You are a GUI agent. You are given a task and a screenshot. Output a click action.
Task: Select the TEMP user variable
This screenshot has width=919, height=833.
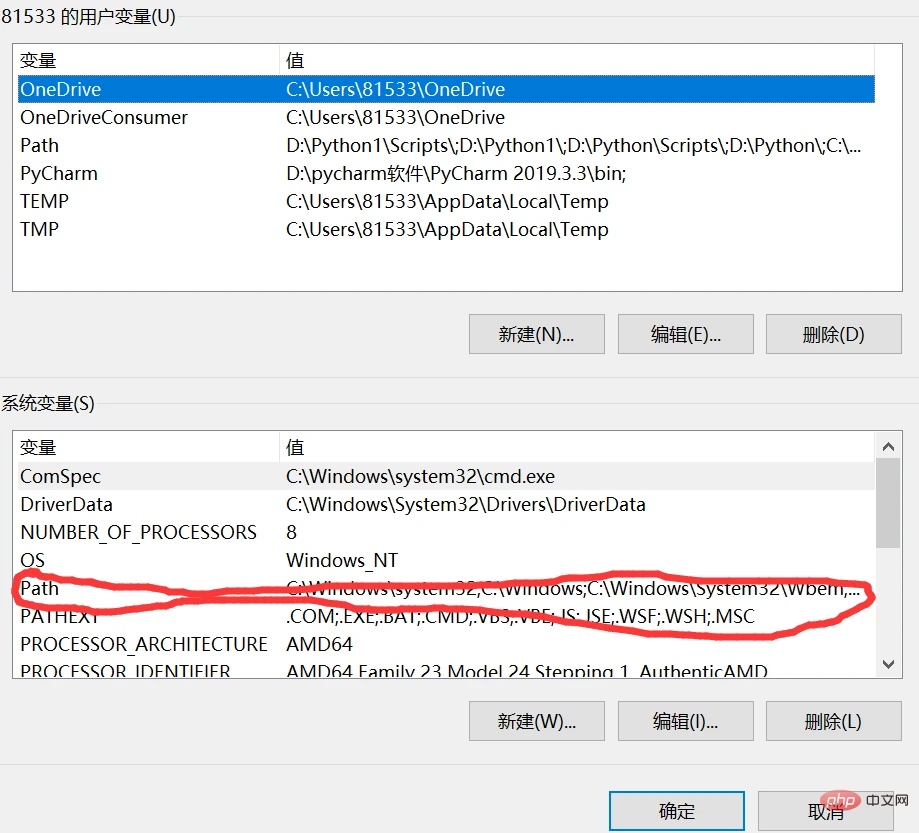coord(446,201)
